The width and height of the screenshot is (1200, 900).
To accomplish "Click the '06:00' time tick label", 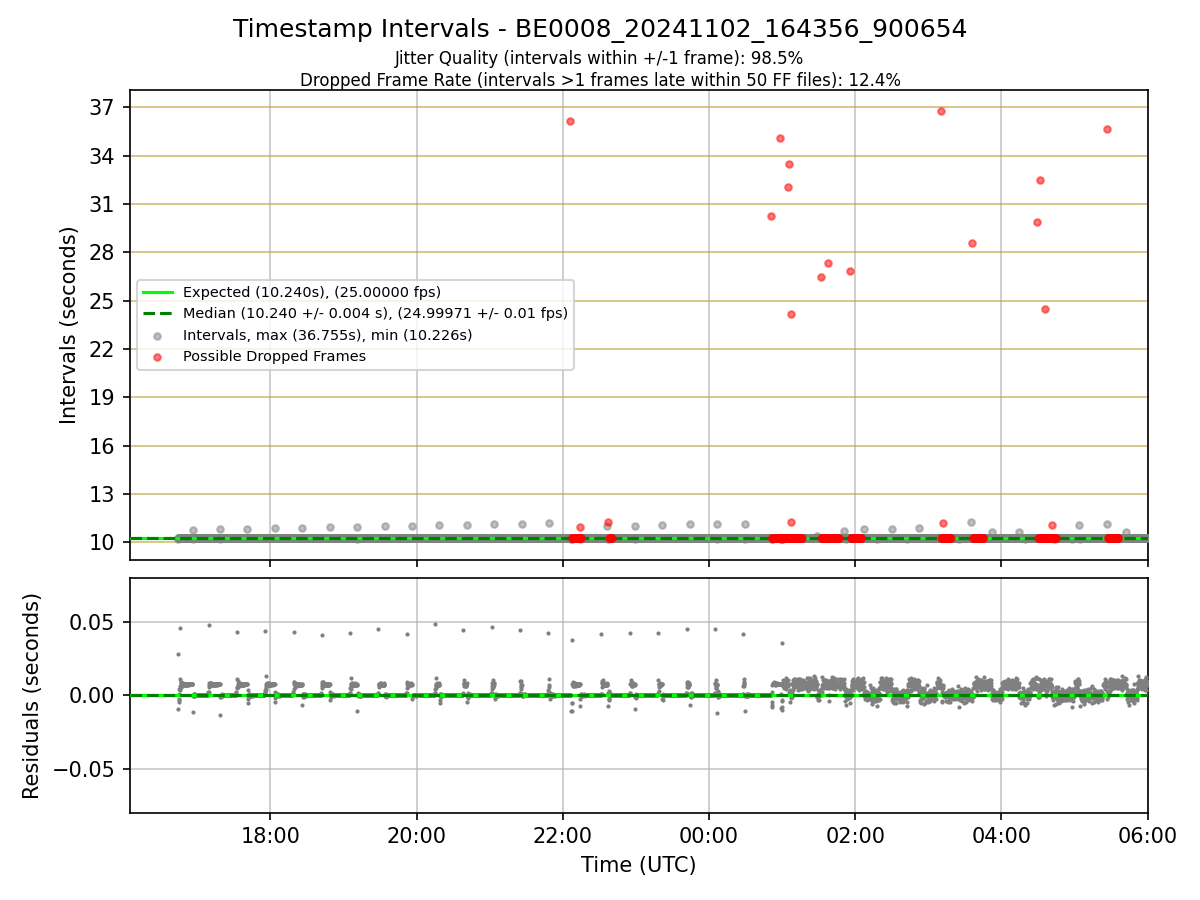I will [x=1147, y=835].
